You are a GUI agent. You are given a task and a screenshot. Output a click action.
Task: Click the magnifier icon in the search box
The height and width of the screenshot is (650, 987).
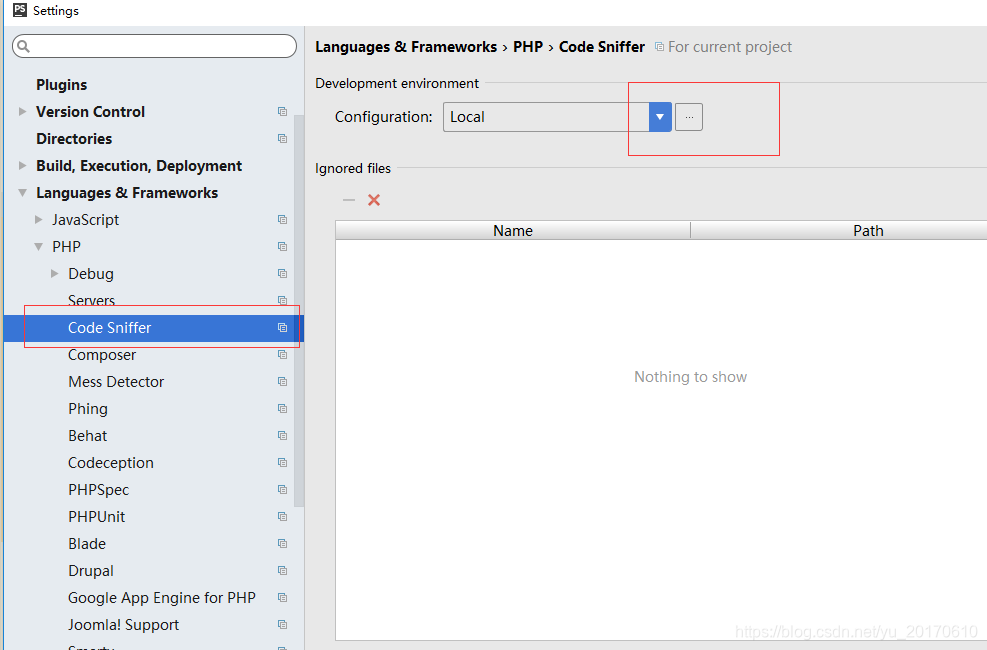(22, 46)
